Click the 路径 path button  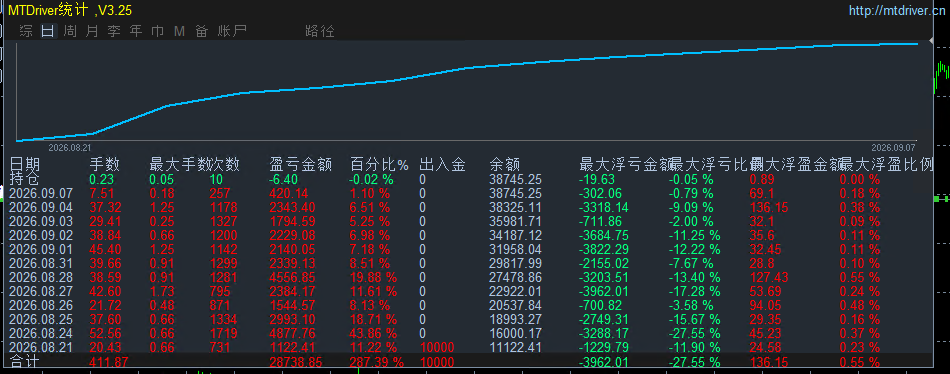pos(320,31)
